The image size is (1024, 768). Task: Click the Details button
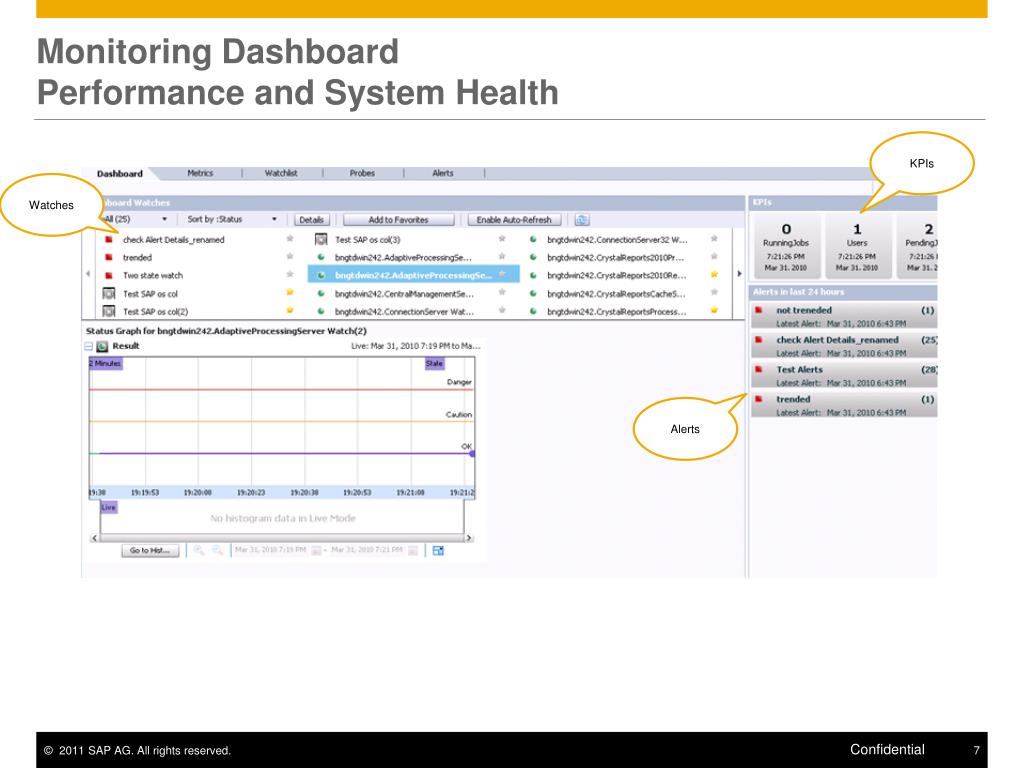pos(312,220)
